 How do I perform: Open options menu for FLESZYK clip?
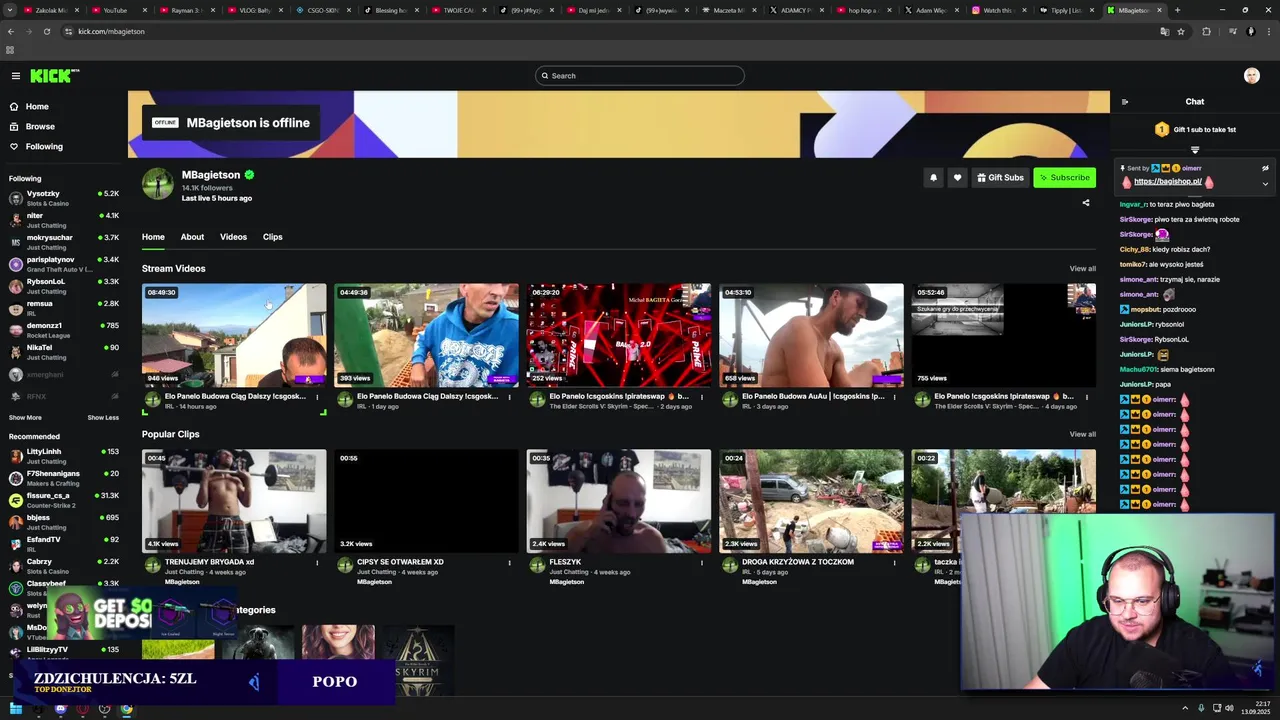tap(702, 563)
